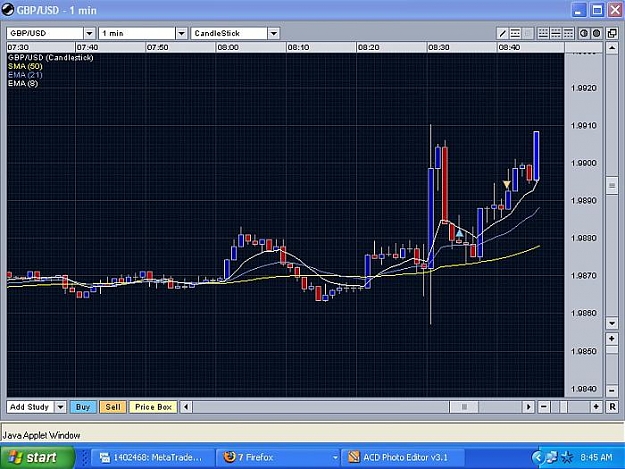
Task: Open the GBP/USD symbol dropdown
Action: [89, 33]
